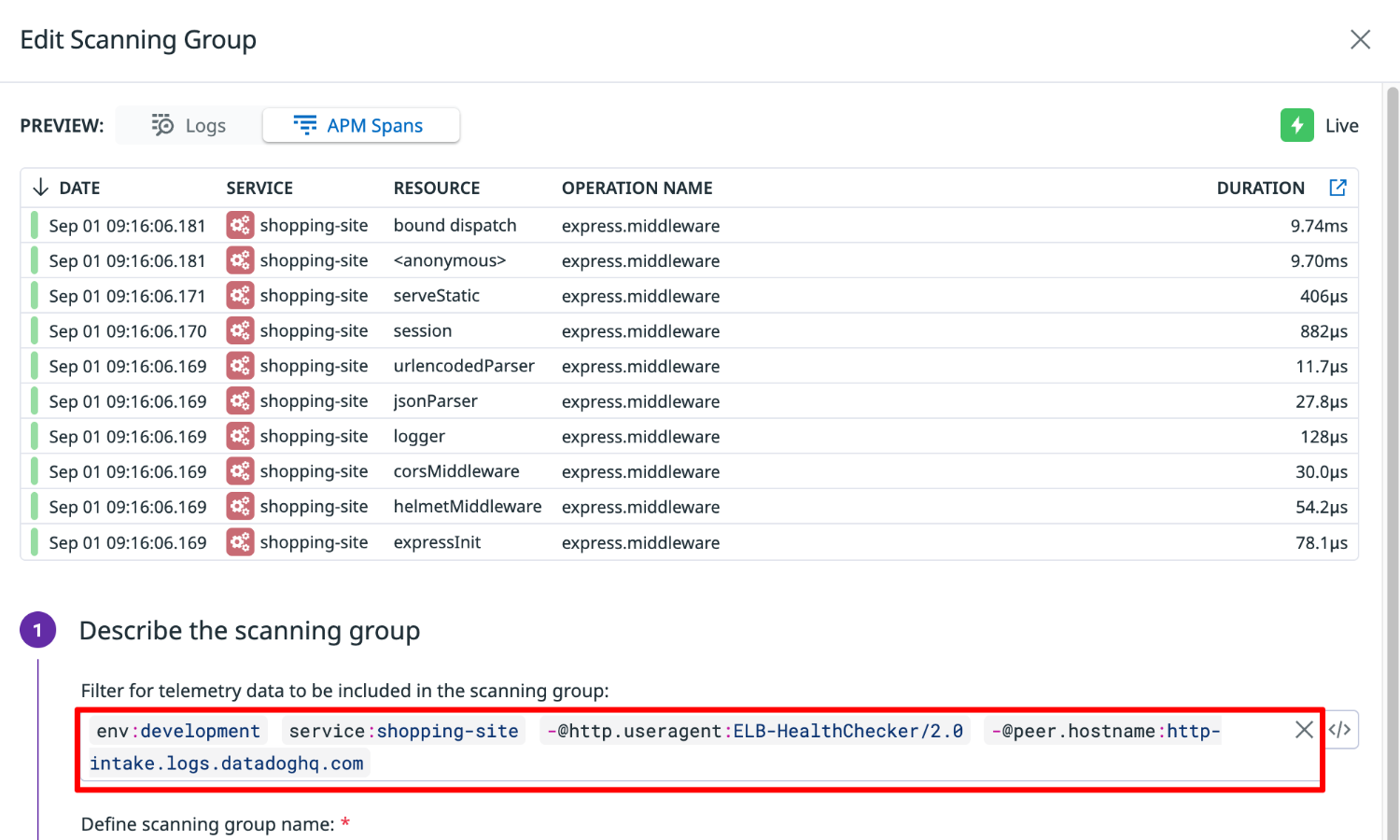Click the -@http.useragent:ELB-HealthChecker/2.0 filter tag

coord(754,731)
